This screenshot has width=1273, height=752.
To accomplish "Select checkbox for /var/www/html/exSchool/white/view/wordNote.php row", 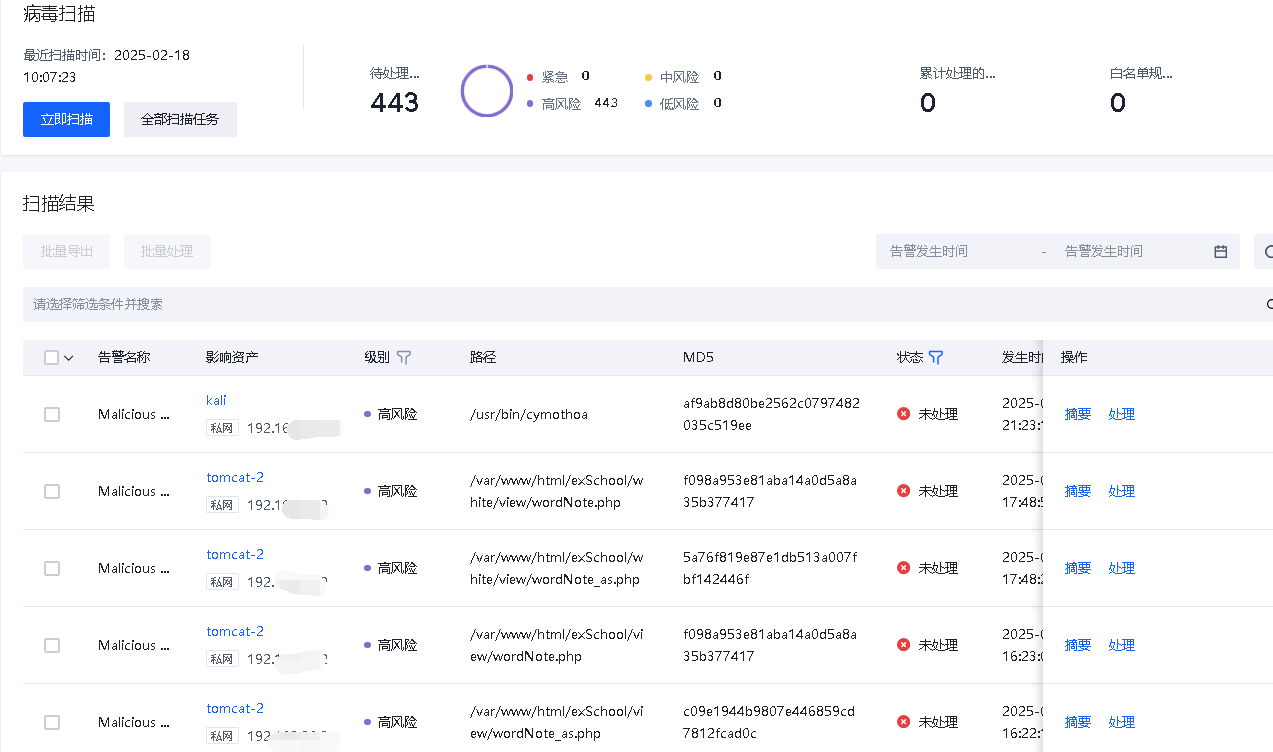I will [x=52, y=491].
